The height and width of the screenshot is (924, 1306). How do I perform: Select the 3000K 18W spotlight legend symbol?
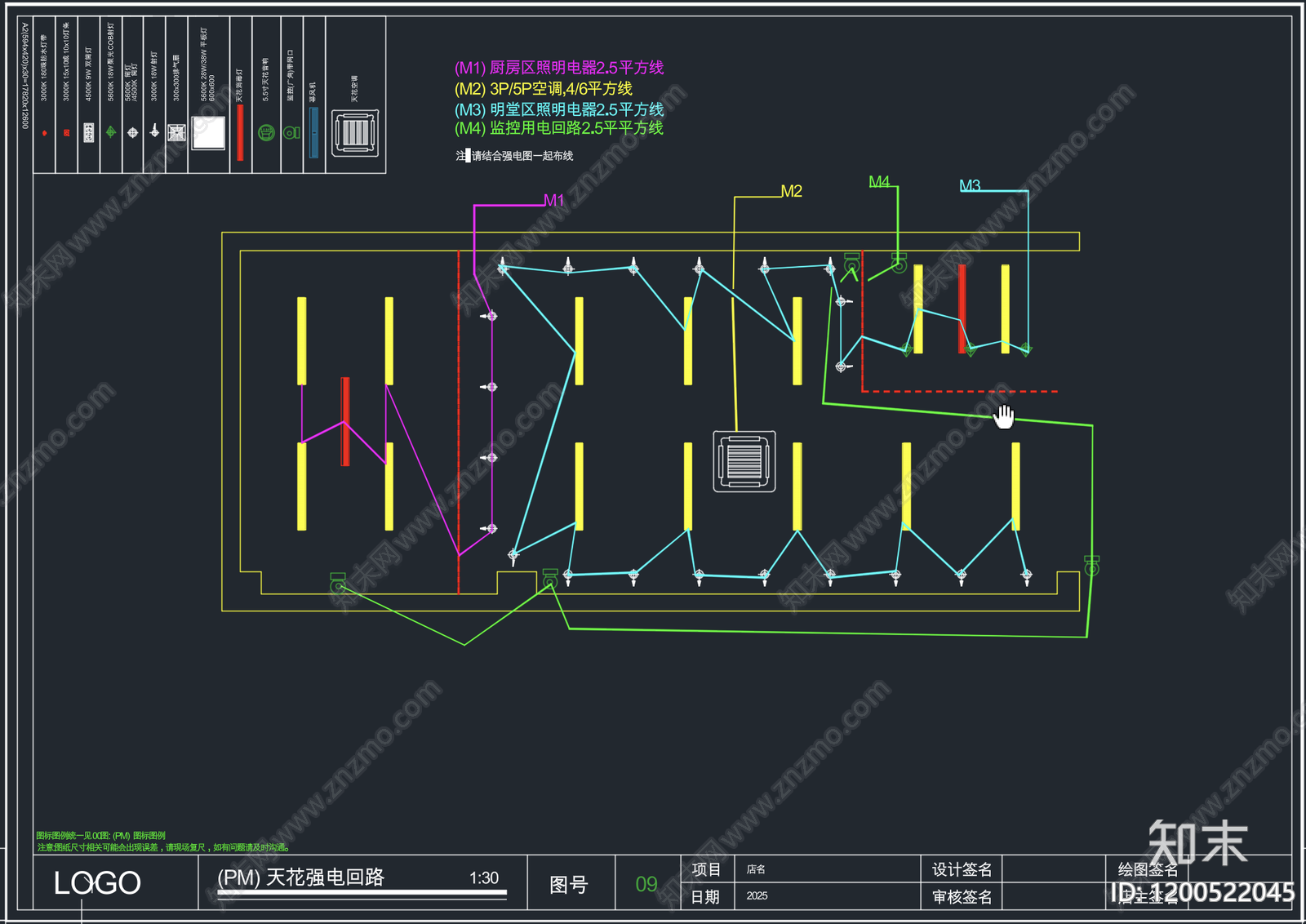[154, 131]
